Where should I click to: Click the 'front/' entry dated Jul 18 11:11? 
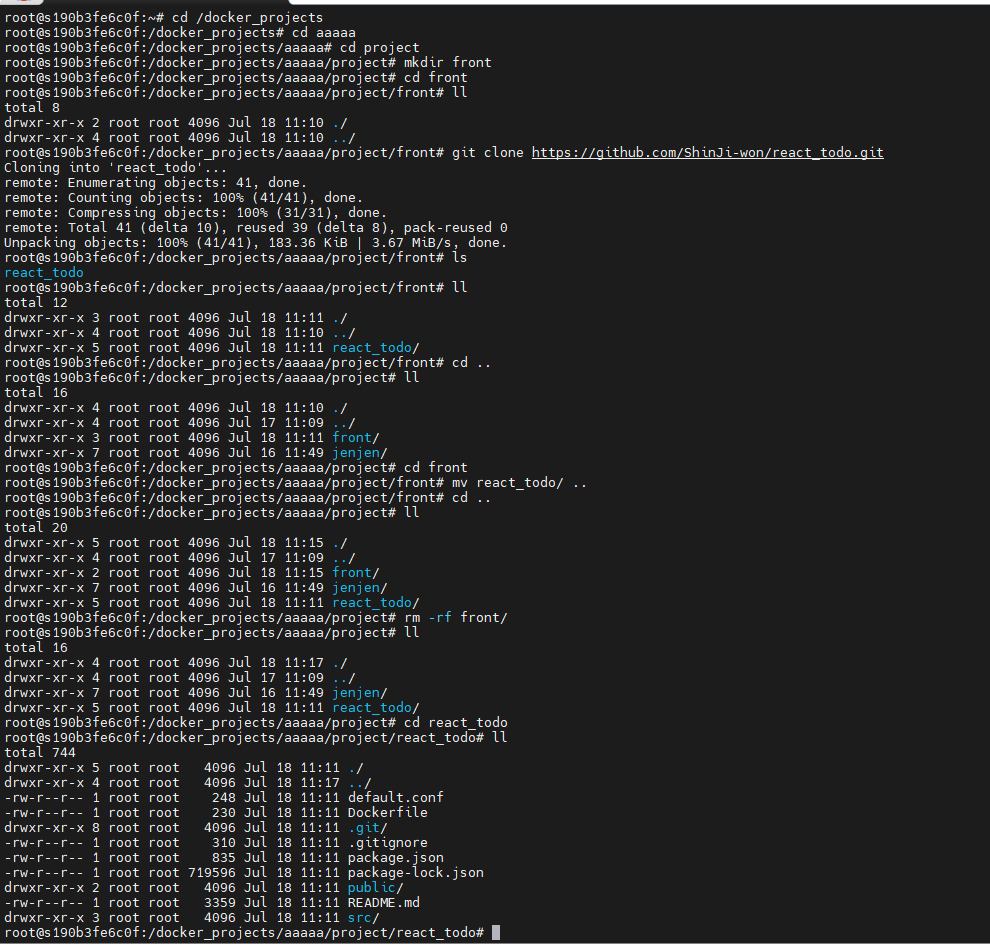pyautogui.click(x=355, y=438)
